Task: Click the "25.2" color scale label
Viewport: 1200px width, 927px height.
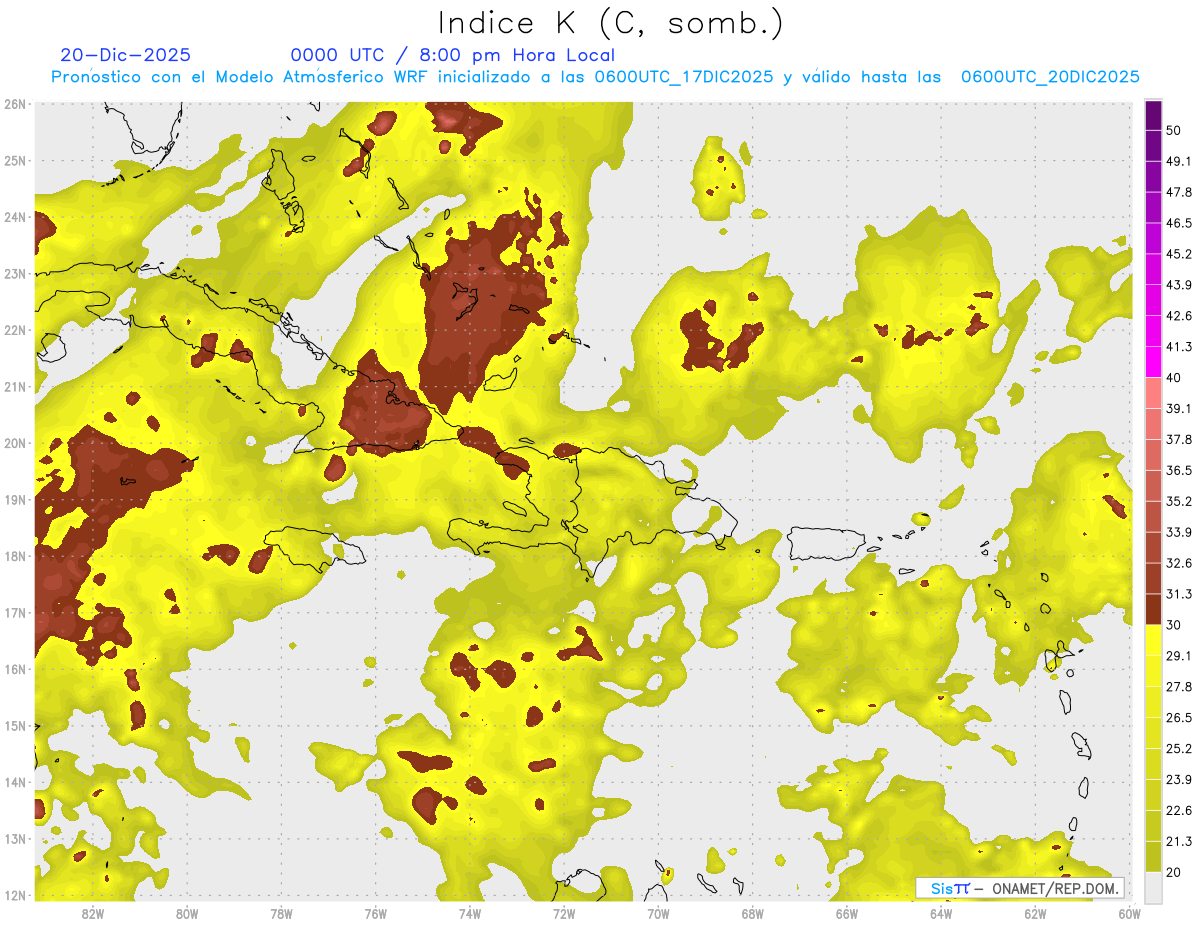Action: coord(1179,749)
